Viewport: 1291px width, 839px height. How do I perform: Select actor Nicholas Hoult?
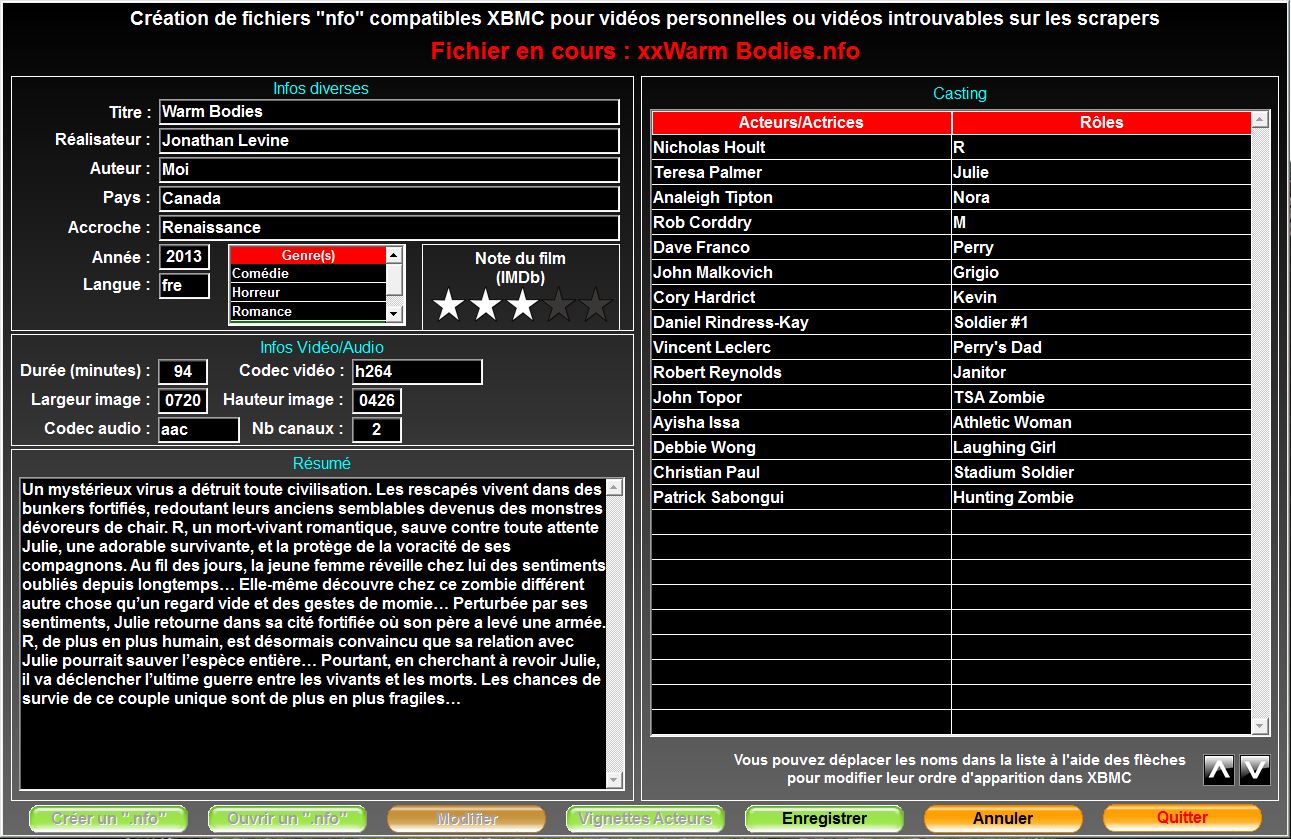[x=801, y=147]
